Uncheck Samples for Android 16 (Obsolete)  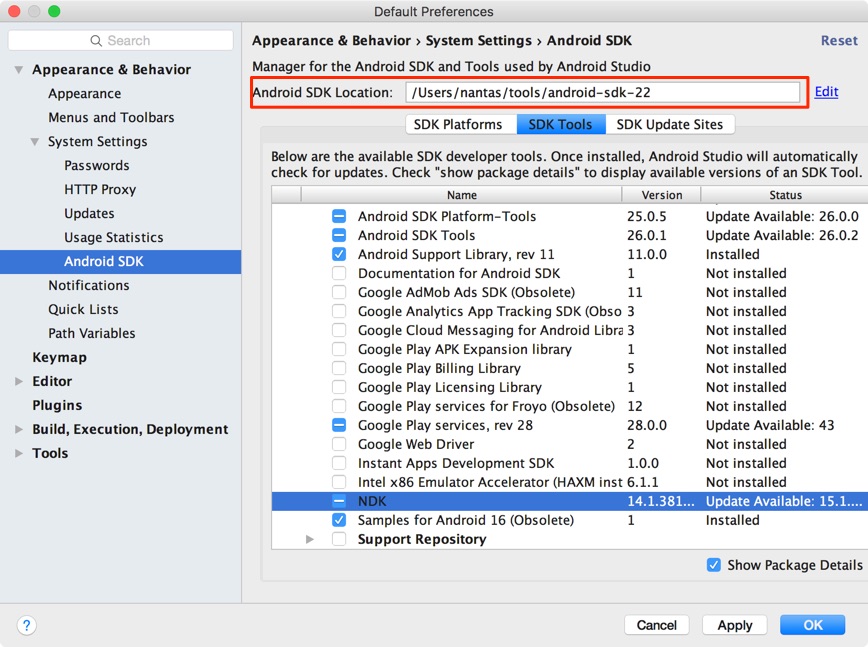coord(338,520)
